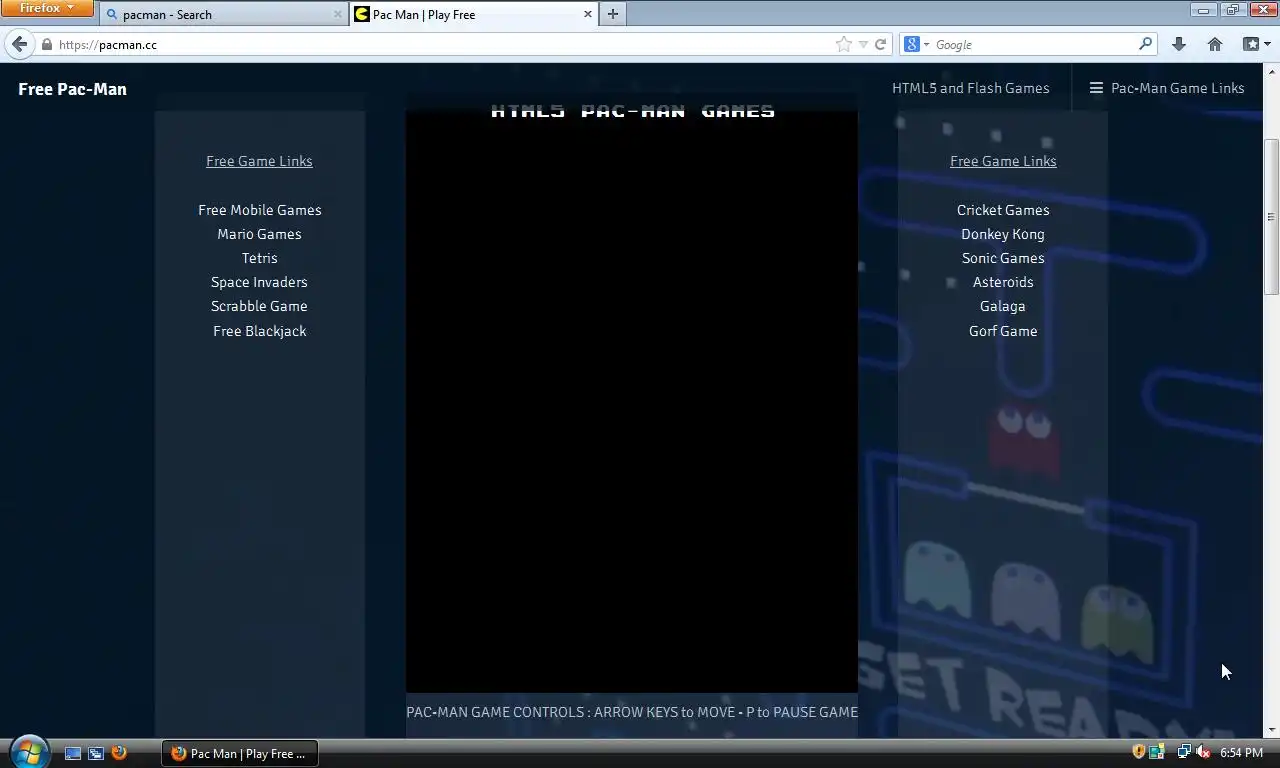The width and height of the screenshot is (1280, 768).
Task: Close the pacman - Search tab
Action: coord(337,15)
